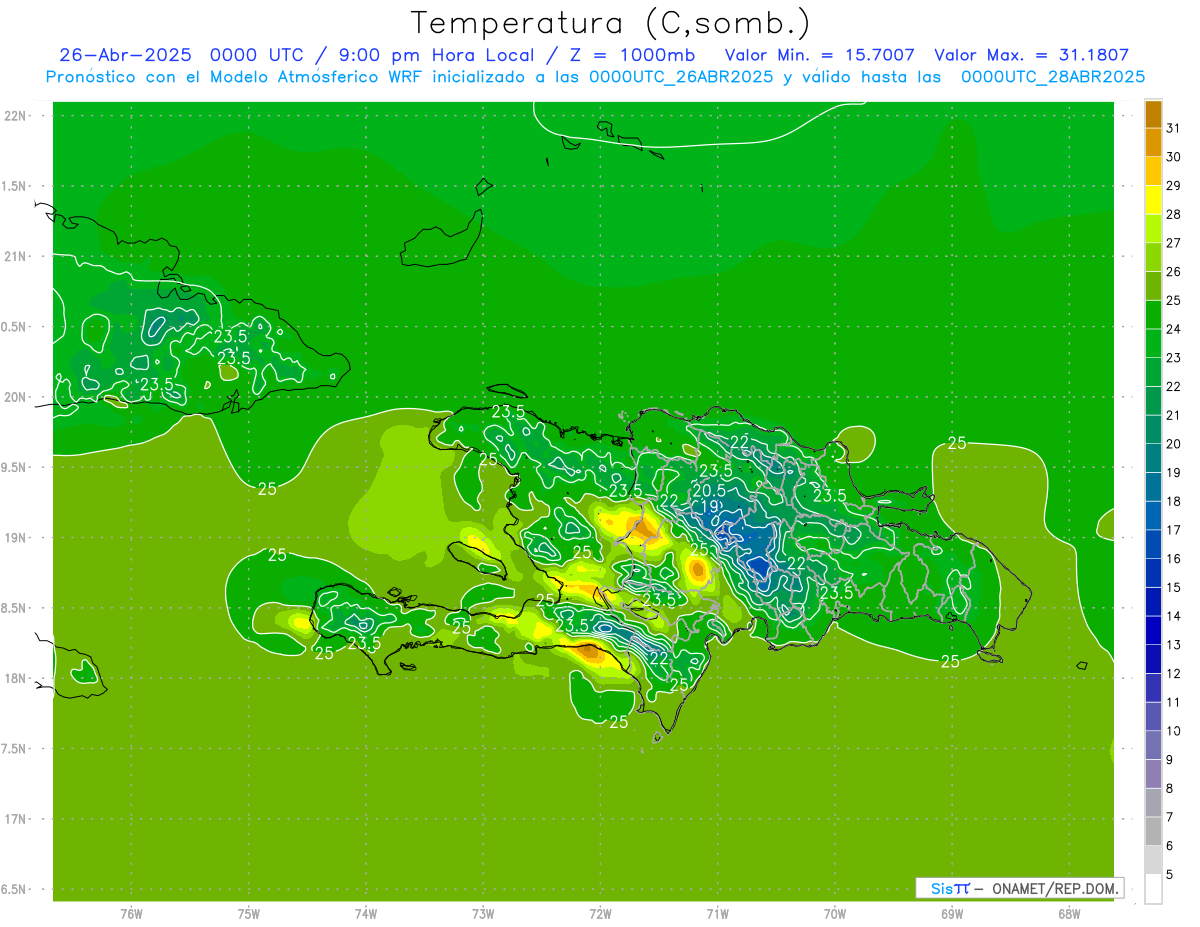Viewport: 1200px width, 927px height.
Task: Click blue legend swatch between 16 and 17
Action: (1153, 545)
